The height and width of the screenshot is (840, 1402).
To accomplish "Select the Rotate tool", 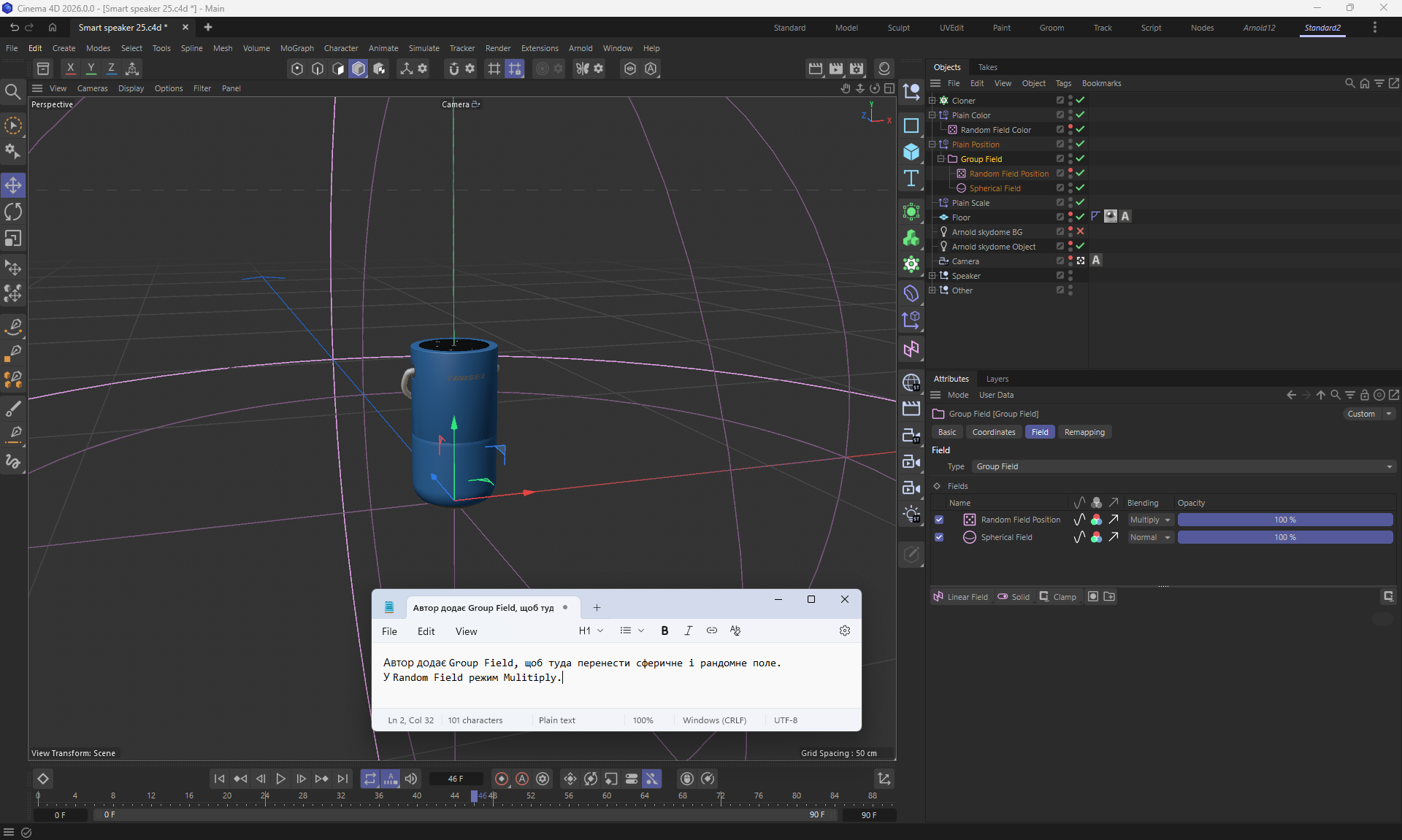I will (x=13, y=212).
